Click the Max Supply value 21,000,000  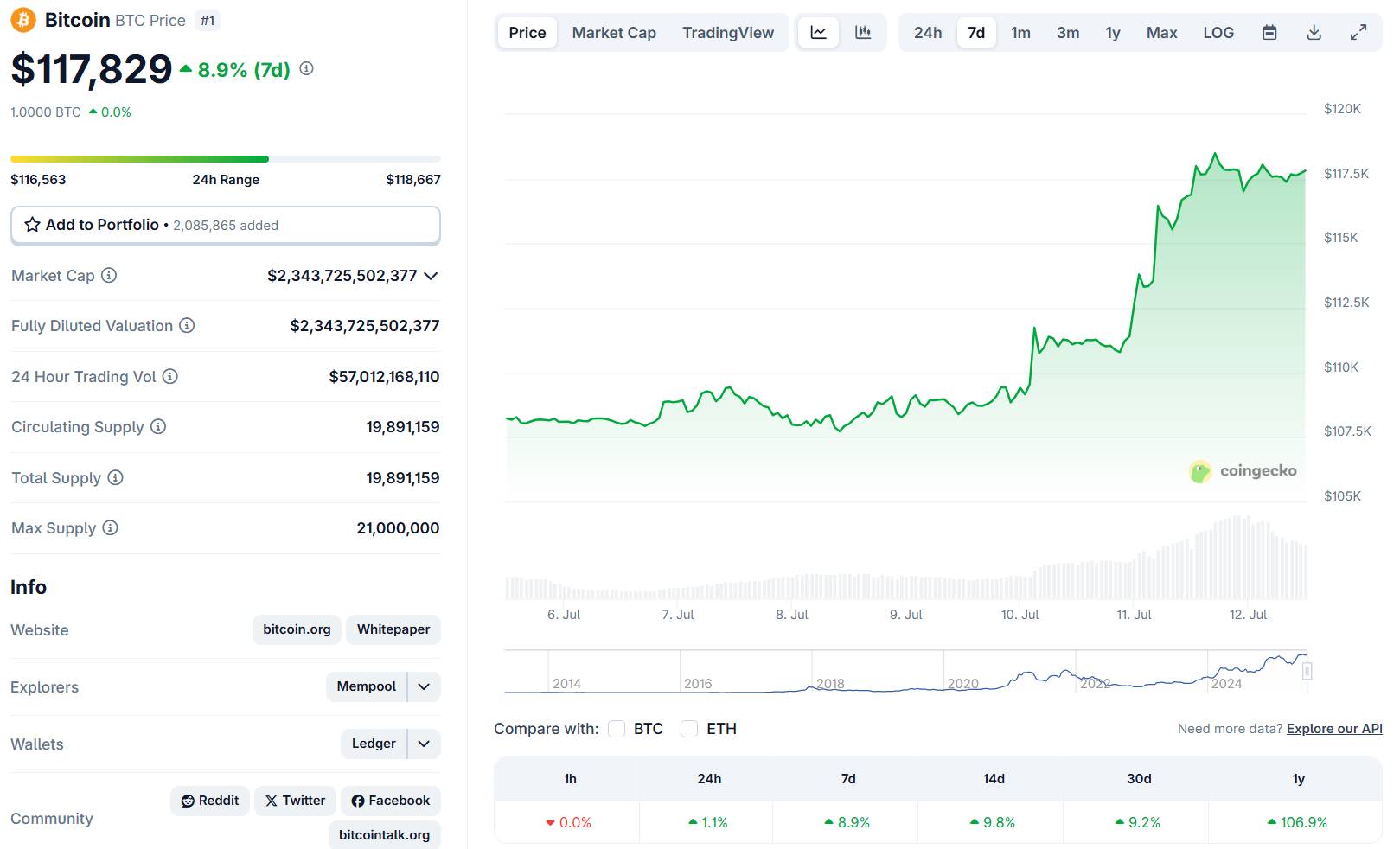point(398,527)
